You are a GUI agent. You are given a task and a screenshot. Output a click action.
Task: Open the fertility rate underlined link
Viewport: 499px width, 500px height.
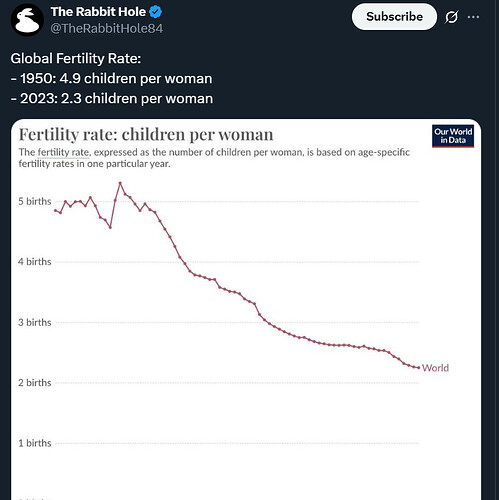coord(63,152)
